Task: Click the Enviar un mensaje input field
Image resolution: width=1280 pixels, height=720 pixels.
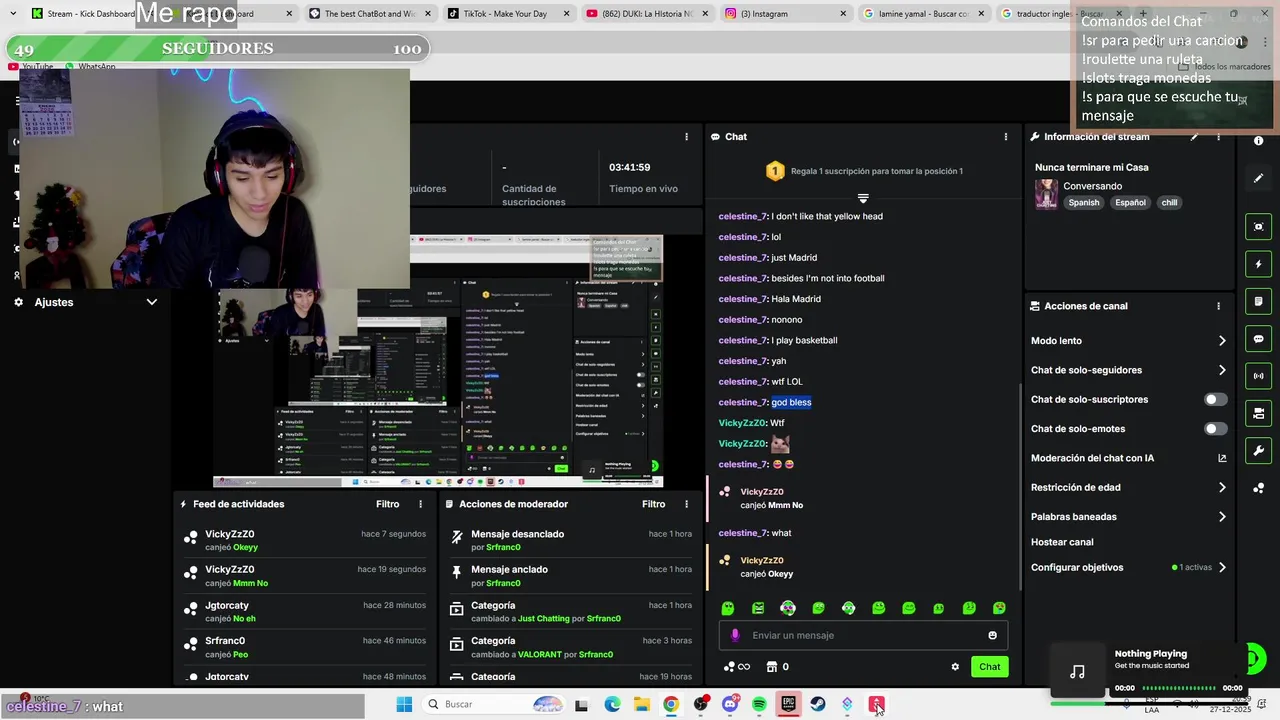Action: pos(863,635)
